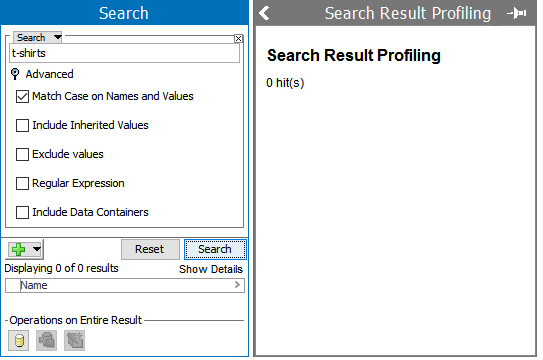Open dropdown arrow beside green plus
543x360 pixels.
pyautogui.click(x=37, y=249)
